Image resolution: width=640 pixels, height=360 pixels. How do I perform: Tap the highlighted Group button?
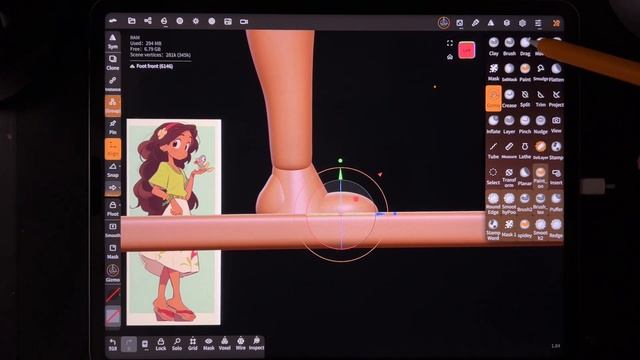pyautogui.click(x=113, y=105)
